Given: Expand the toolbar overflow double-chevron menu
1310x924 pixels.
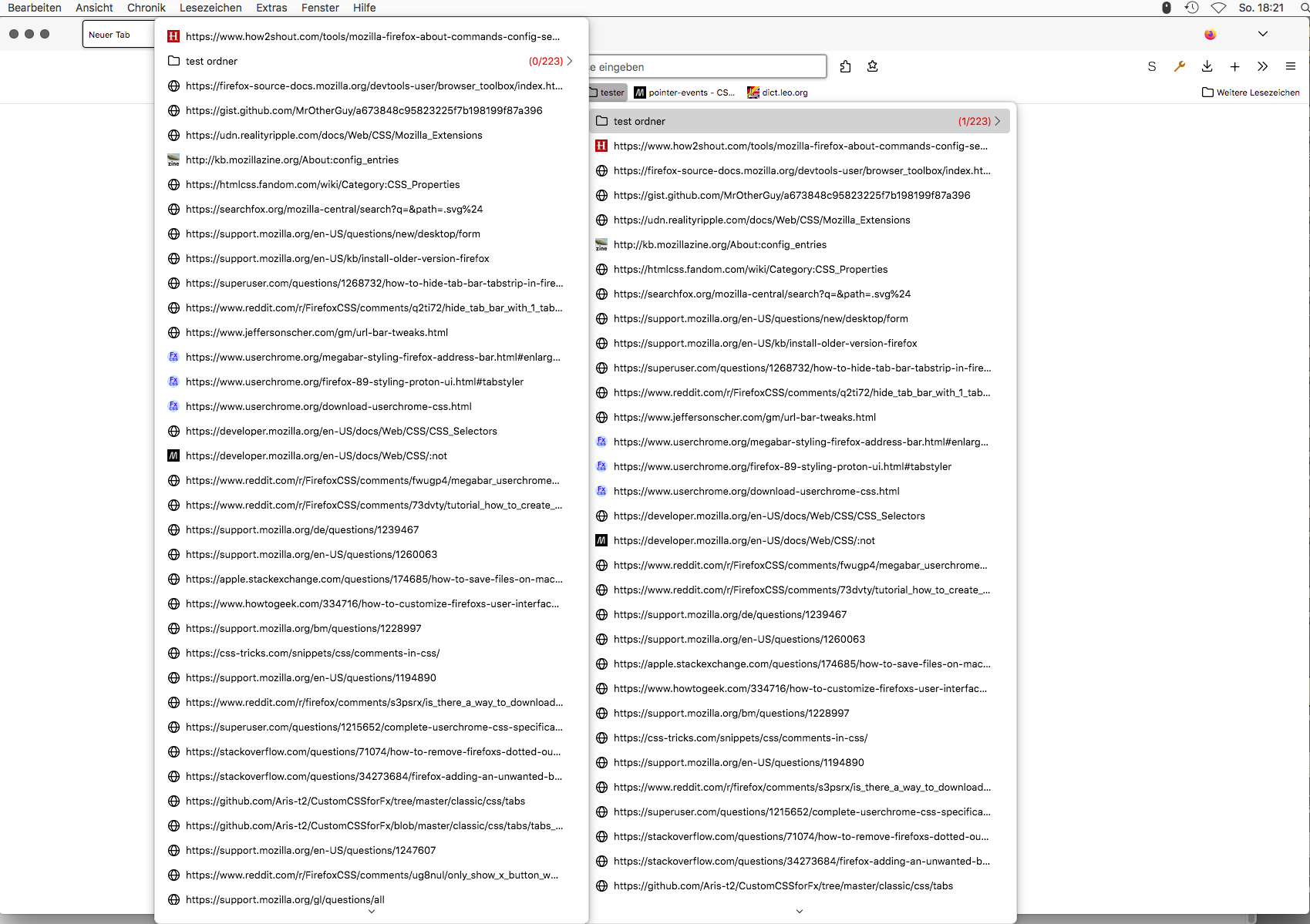Looking at the screenshot, I should [x=1263, y=66].
